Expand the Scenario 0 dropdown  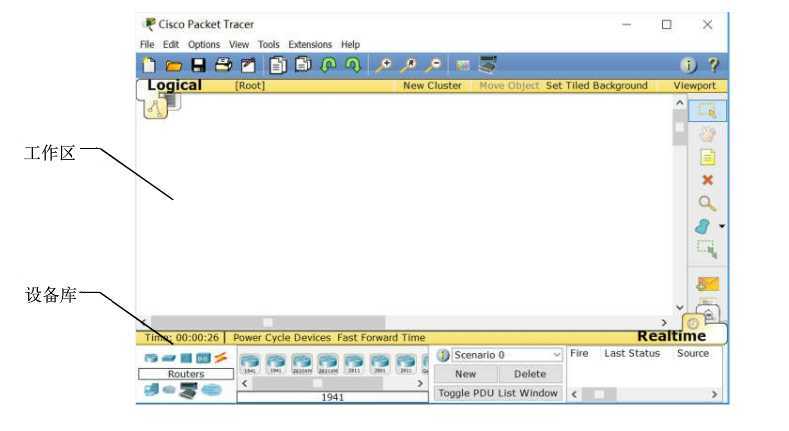(556, 355)
